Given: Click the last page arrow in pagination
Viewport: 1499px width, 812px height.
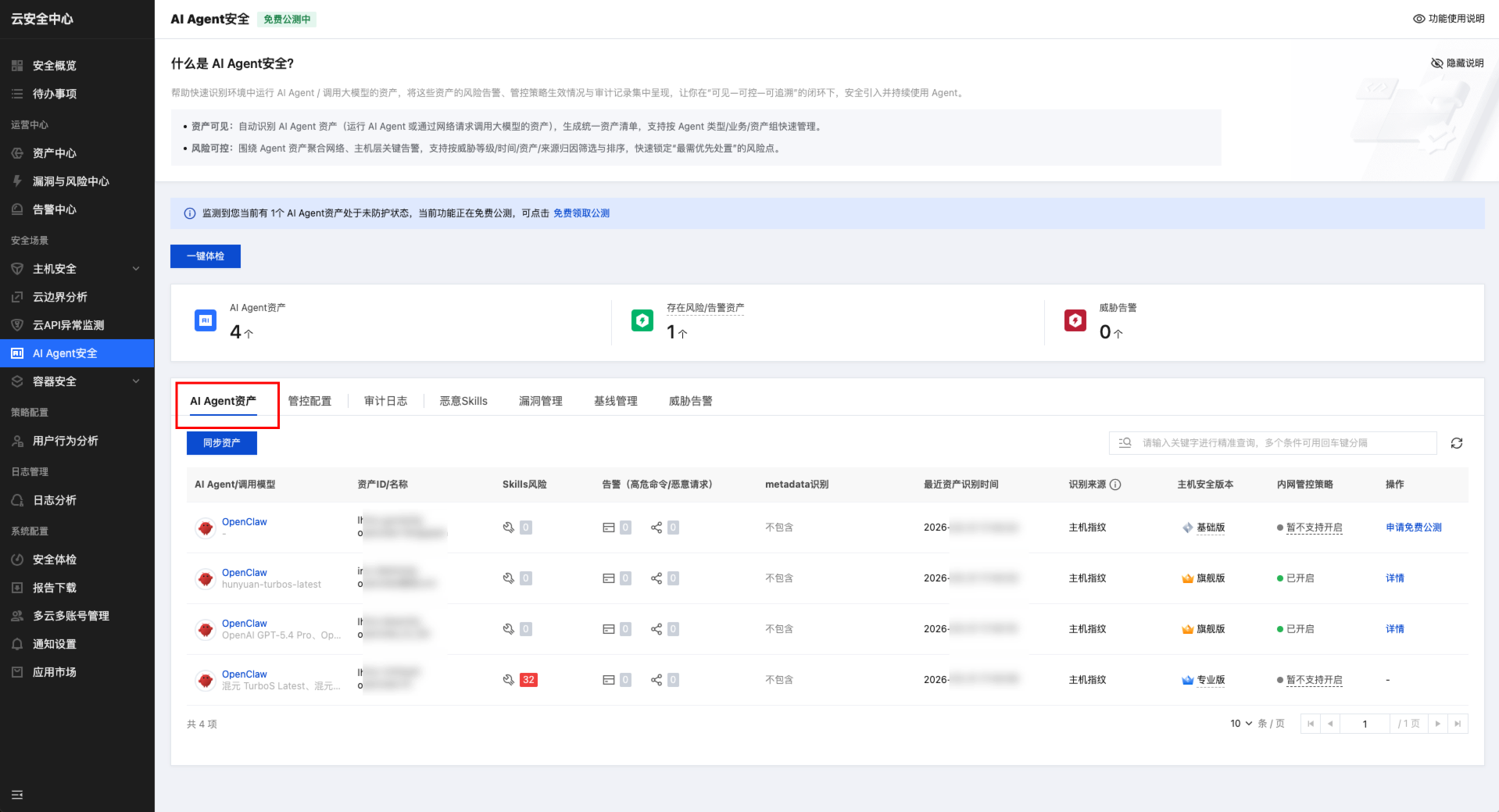Looking at the screenshot, I should click(1458, 724).
